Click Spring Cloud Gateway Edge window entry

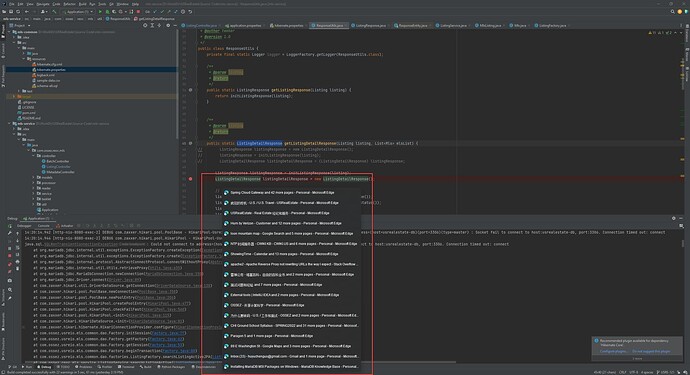click(282, 192)
